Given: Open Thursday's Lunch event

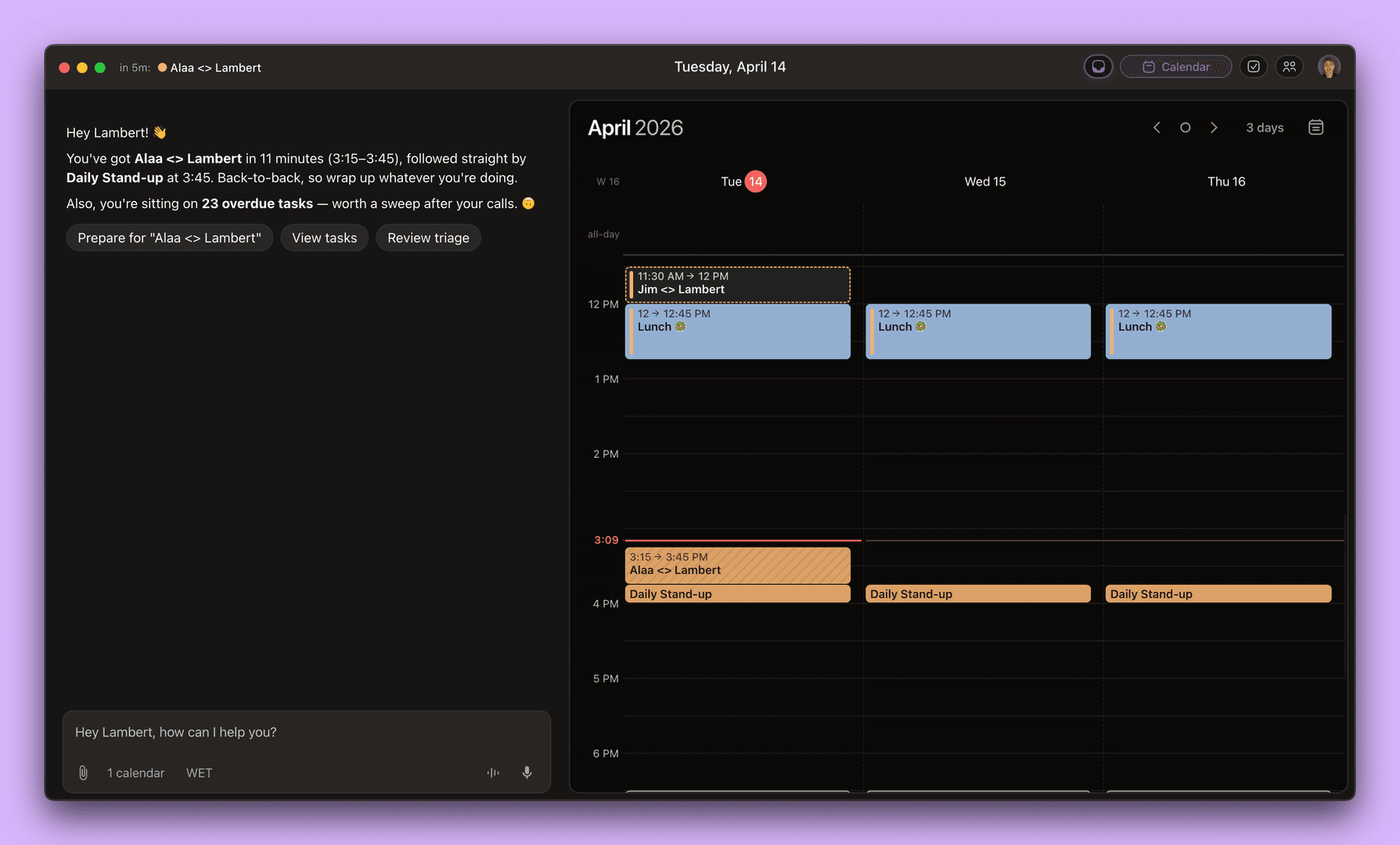Looking at the screenshot, I should pos(1218,332).
